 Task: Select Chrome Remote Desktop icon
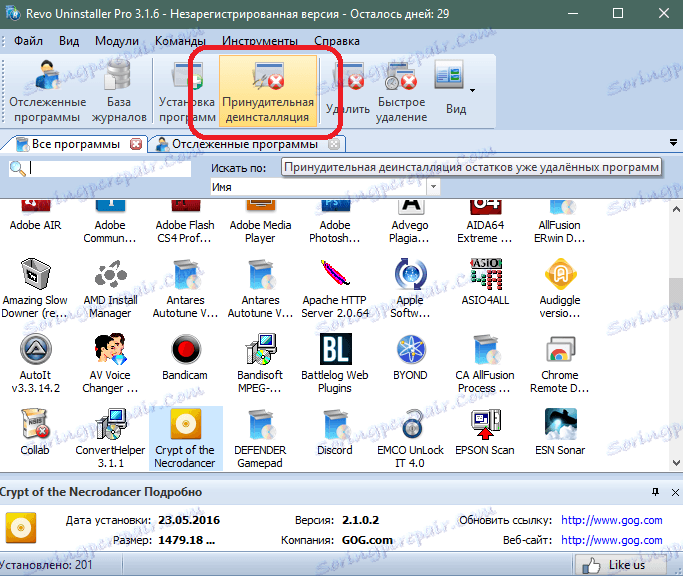coord(560,349)
